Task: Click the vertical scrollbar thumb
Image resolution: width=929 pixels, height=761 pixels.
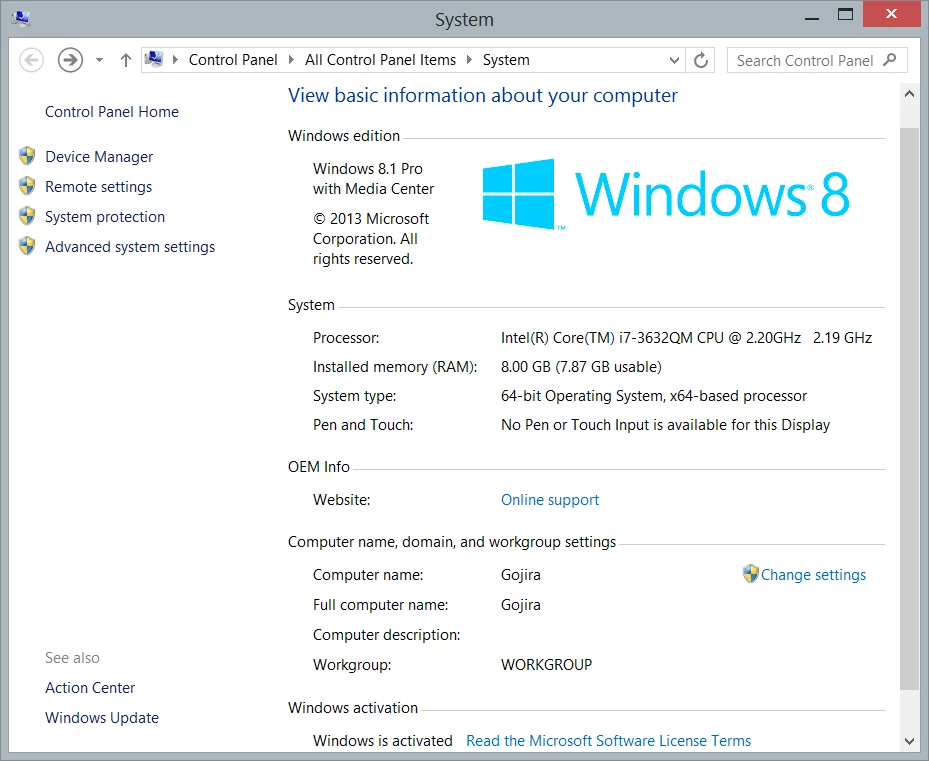Action: 909,408
